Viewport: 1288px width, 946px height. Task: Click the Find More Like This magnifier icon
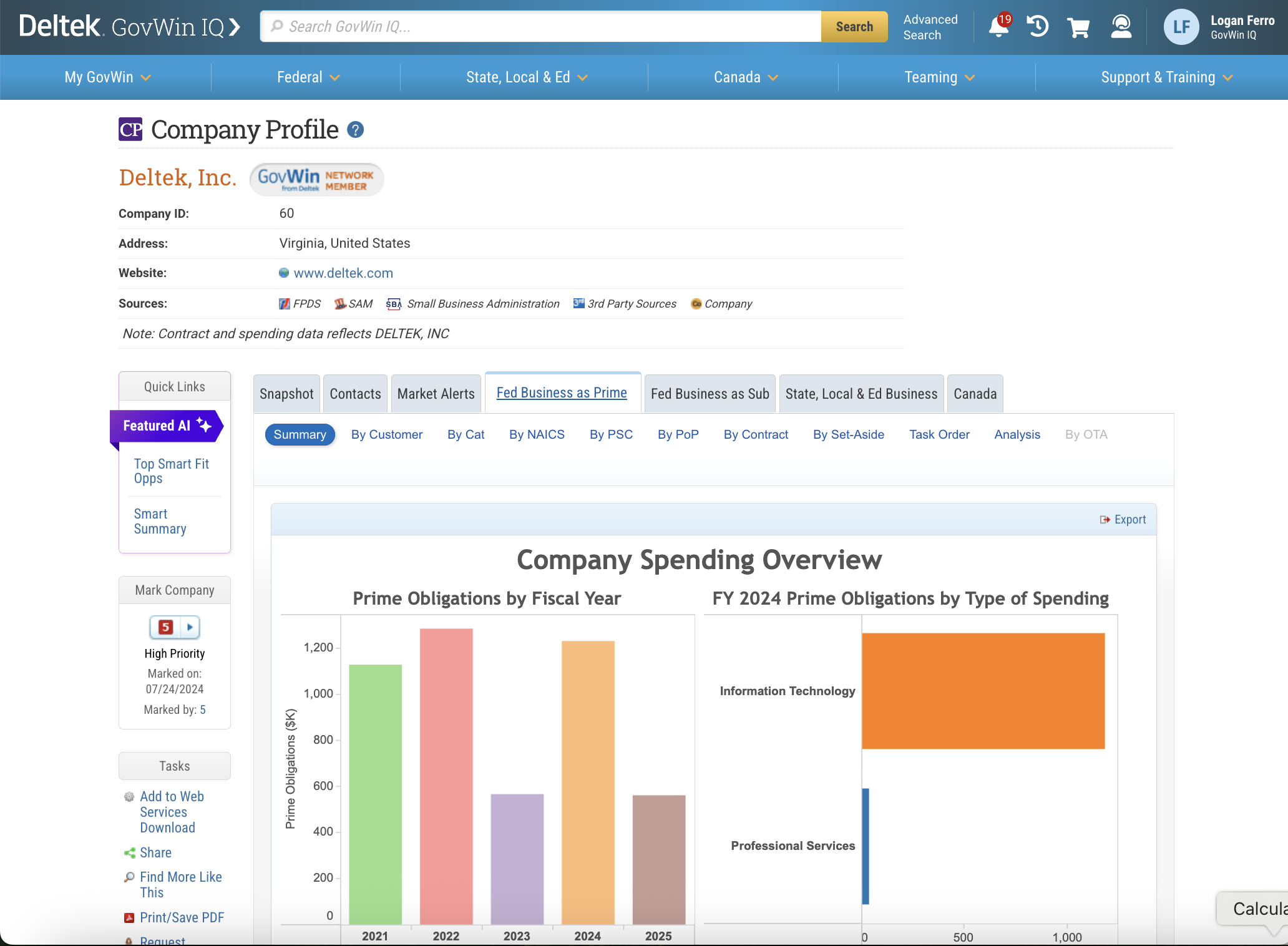point(129,877)
